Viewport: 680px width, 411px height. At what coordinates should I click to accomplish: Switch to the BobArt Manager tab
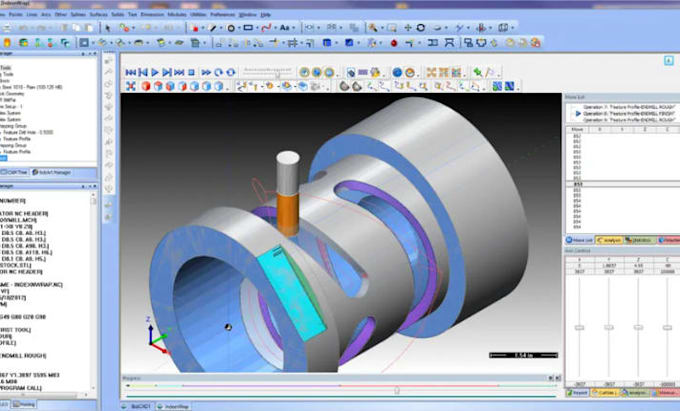click(x=52, y=173)
